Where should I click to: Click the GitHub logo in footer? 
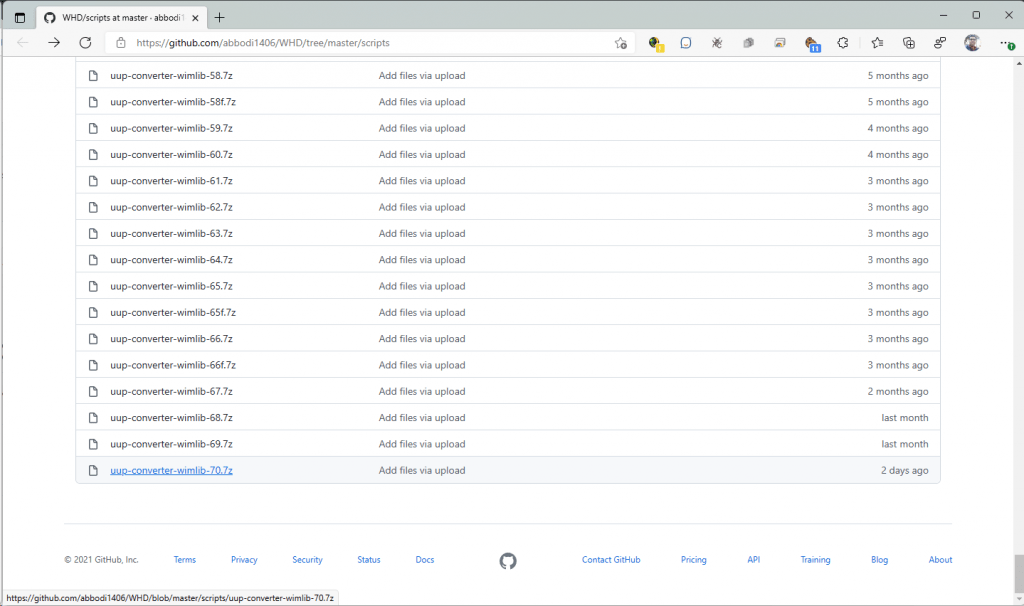[x=508, y=561]
